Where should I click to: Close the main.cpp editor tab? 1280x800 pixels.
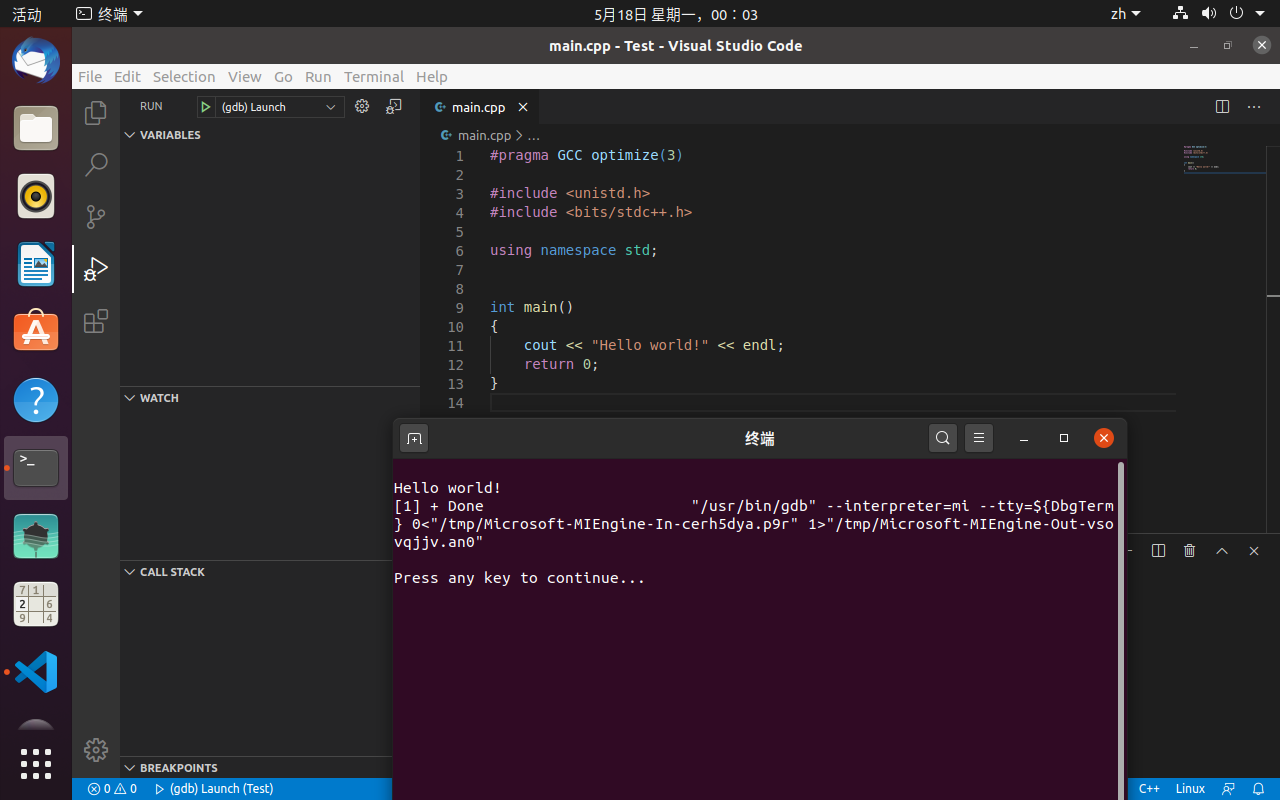(x=522, y=107)
